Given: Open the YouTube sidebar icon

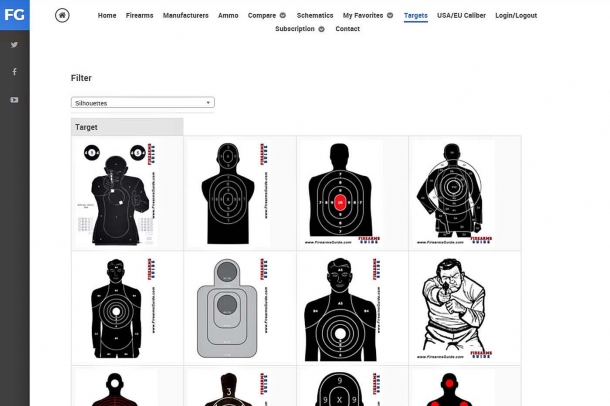Looking at the screenshot, I should pos(14,100).
